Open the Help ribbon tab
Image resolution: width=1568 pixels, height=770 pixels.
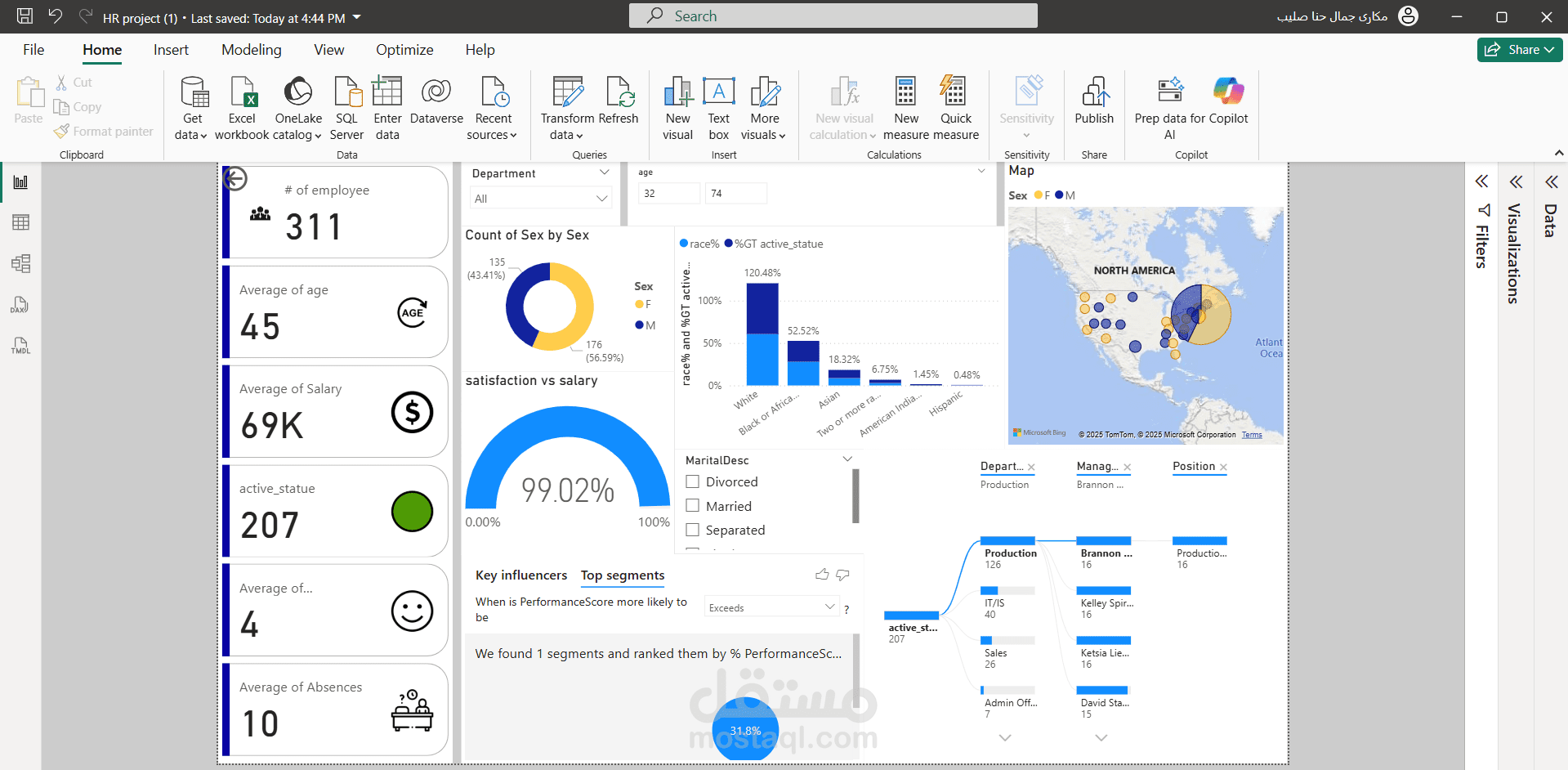tap(480, 50)
